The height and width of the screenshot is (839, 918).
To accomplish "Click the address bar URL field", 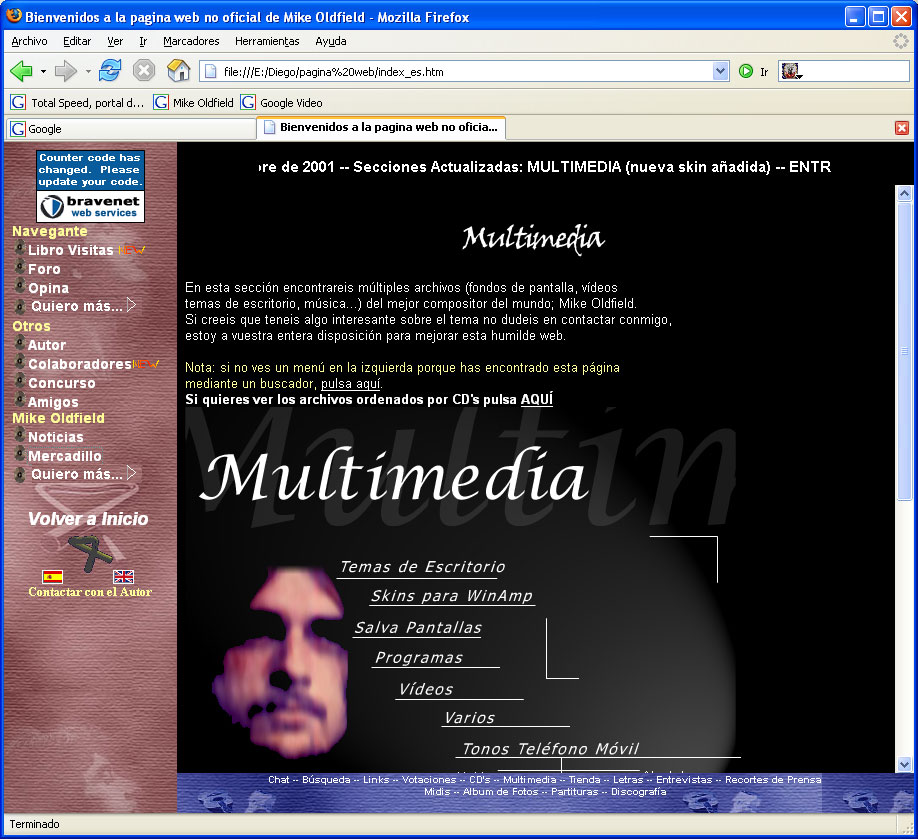I will coord(465,72).
